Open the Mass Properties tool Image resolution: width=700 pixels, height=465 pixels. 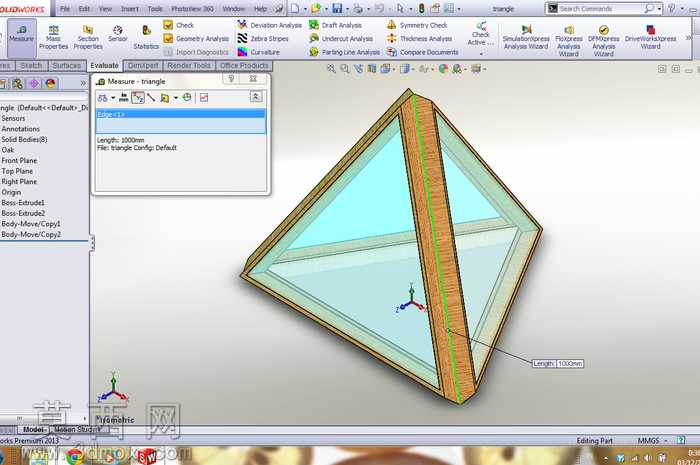click(x=53, y=37)
